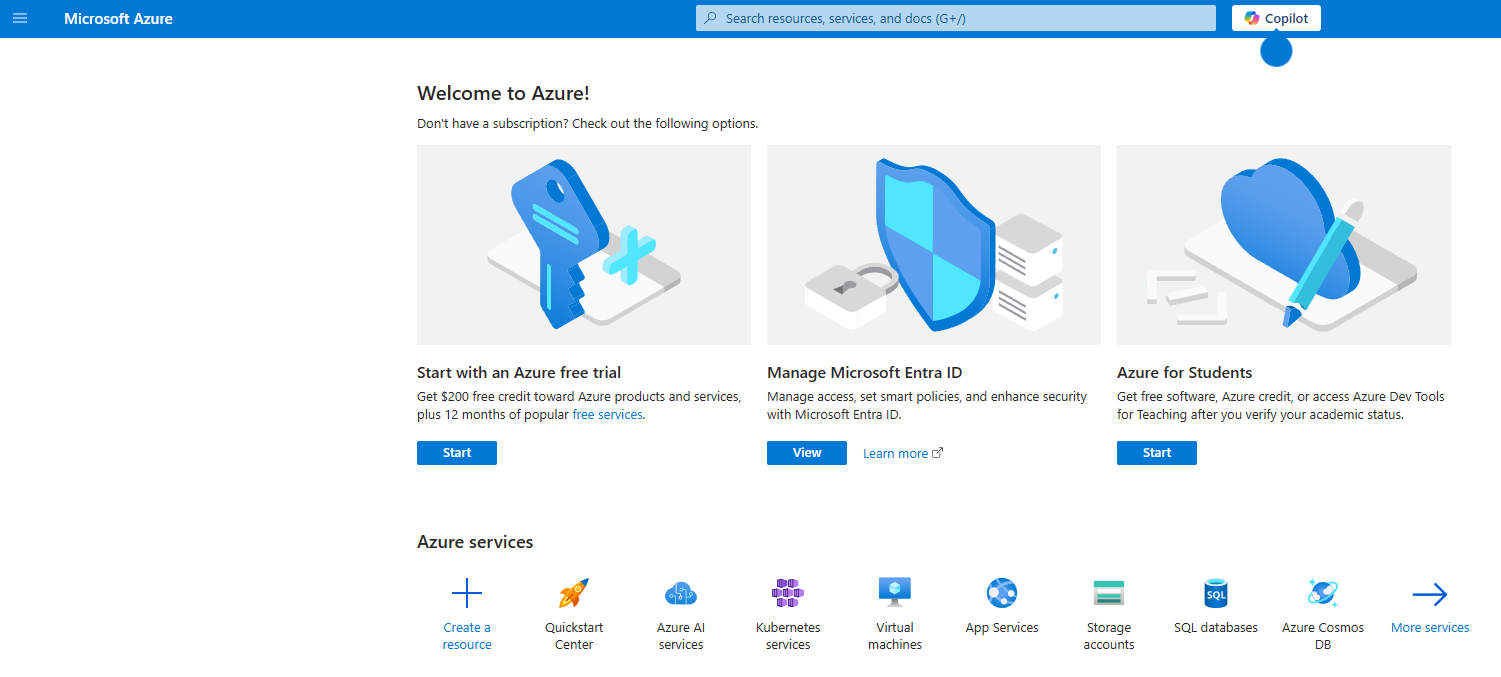
Task: Click the Azure for Students illustration
Action: (1284, 245)
